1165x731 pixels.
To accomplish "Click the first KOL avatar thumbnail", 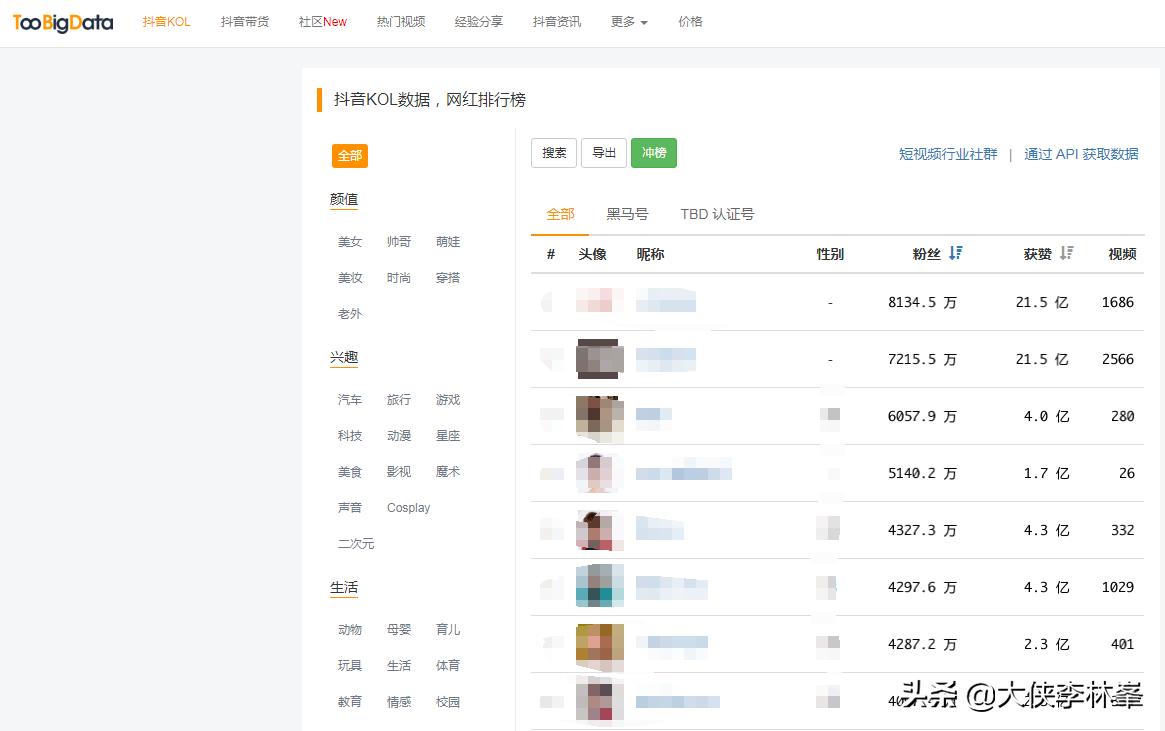I will (x=599, y=301).
